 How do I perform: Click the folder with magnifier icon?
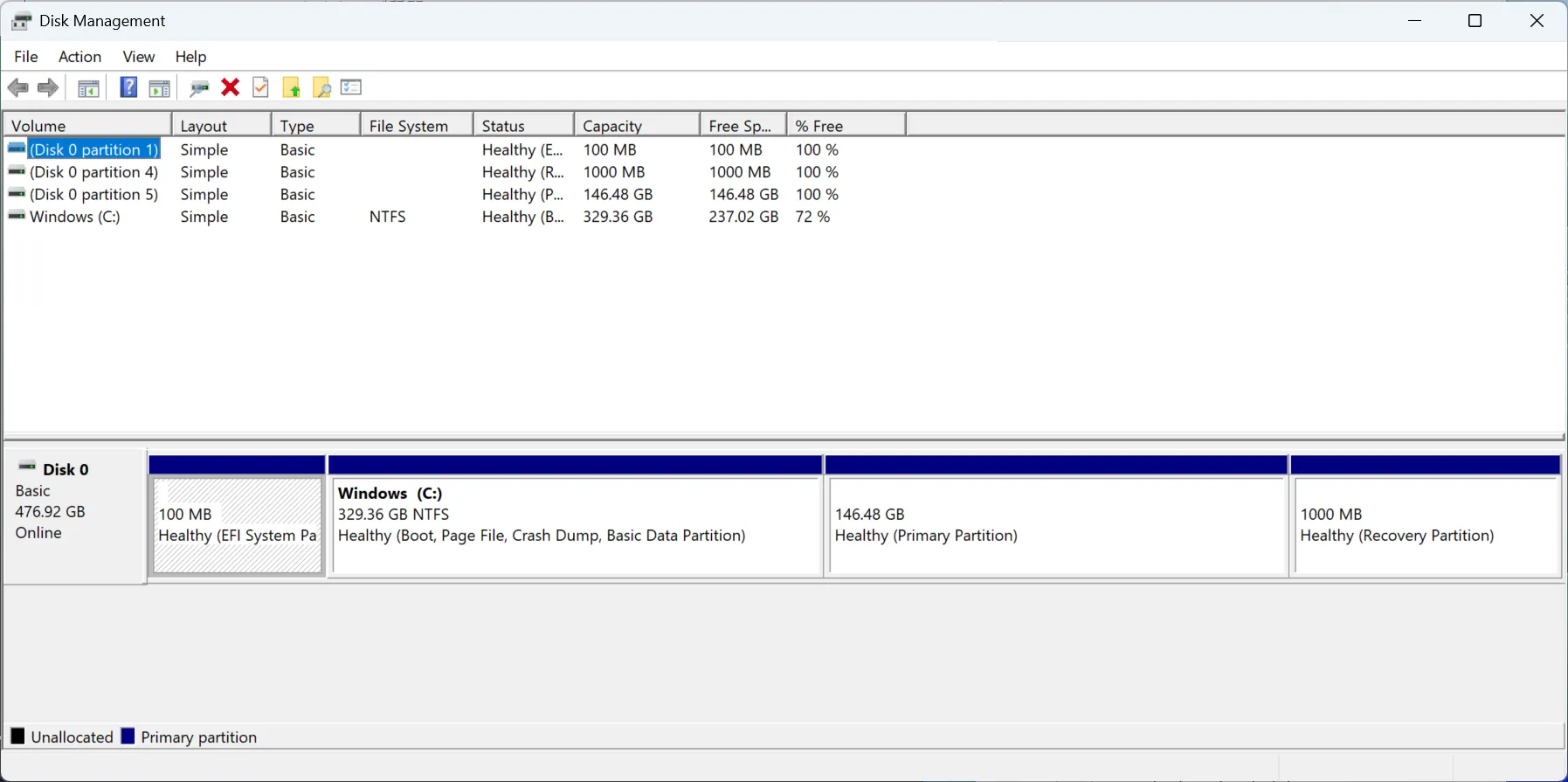click(321, 87)
